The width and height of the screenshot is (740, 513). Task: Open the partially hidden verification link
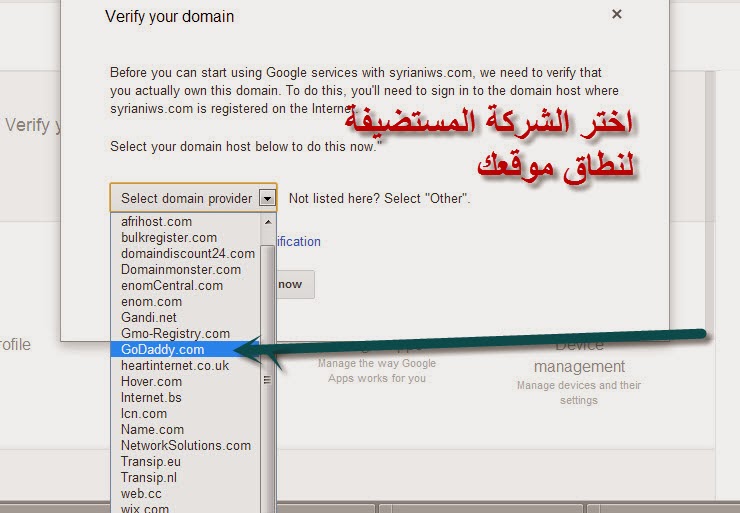299,242
